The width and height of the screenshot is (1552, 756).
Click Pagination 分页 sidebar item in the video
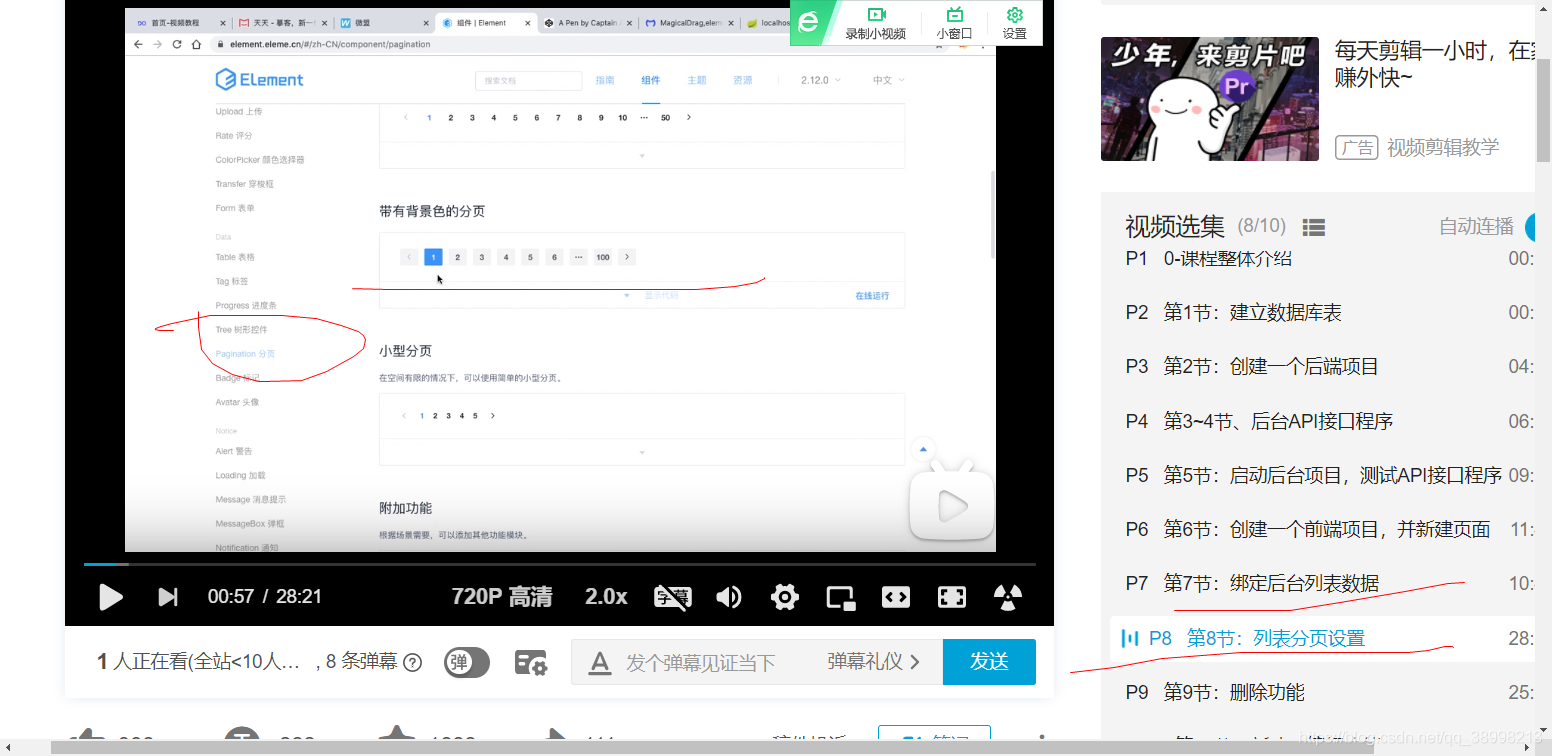coord(245,354)
